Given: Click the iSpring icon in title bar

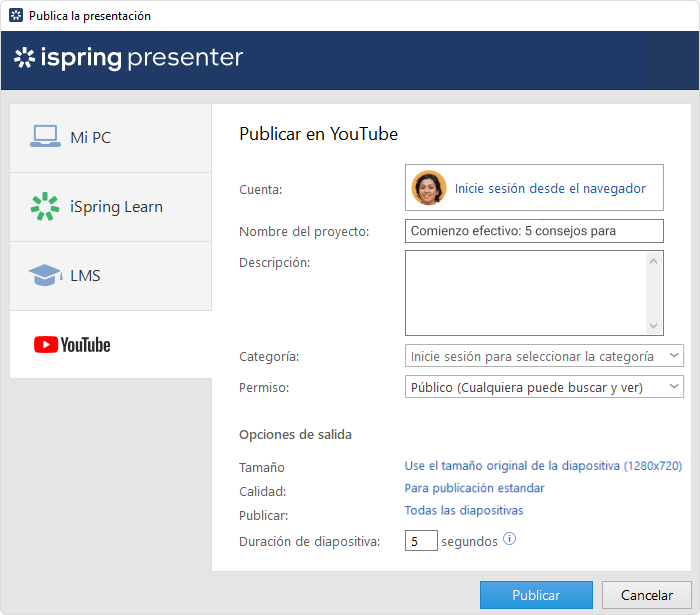Looking at the screenshot, I should (x=16, y=16).
